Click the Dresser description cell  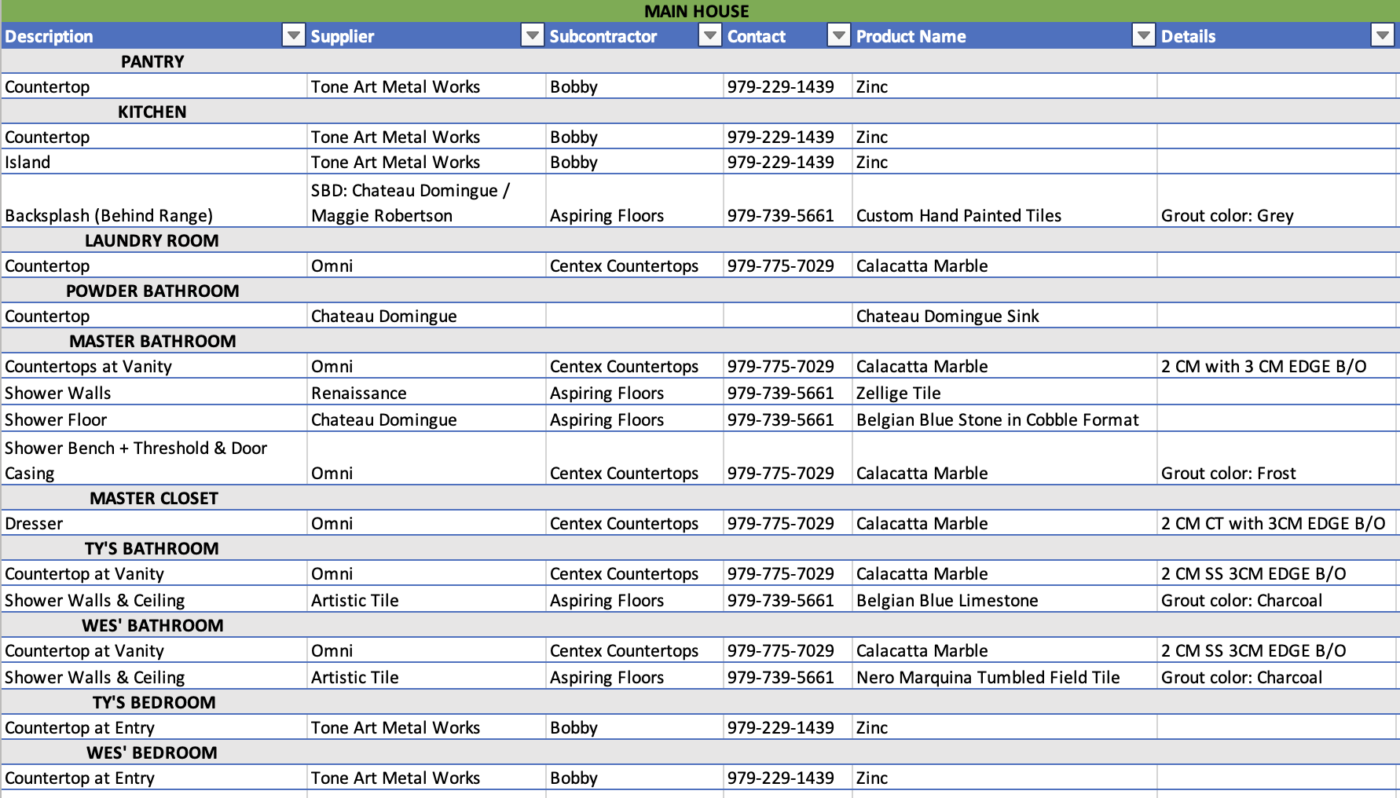coord(154,523)
